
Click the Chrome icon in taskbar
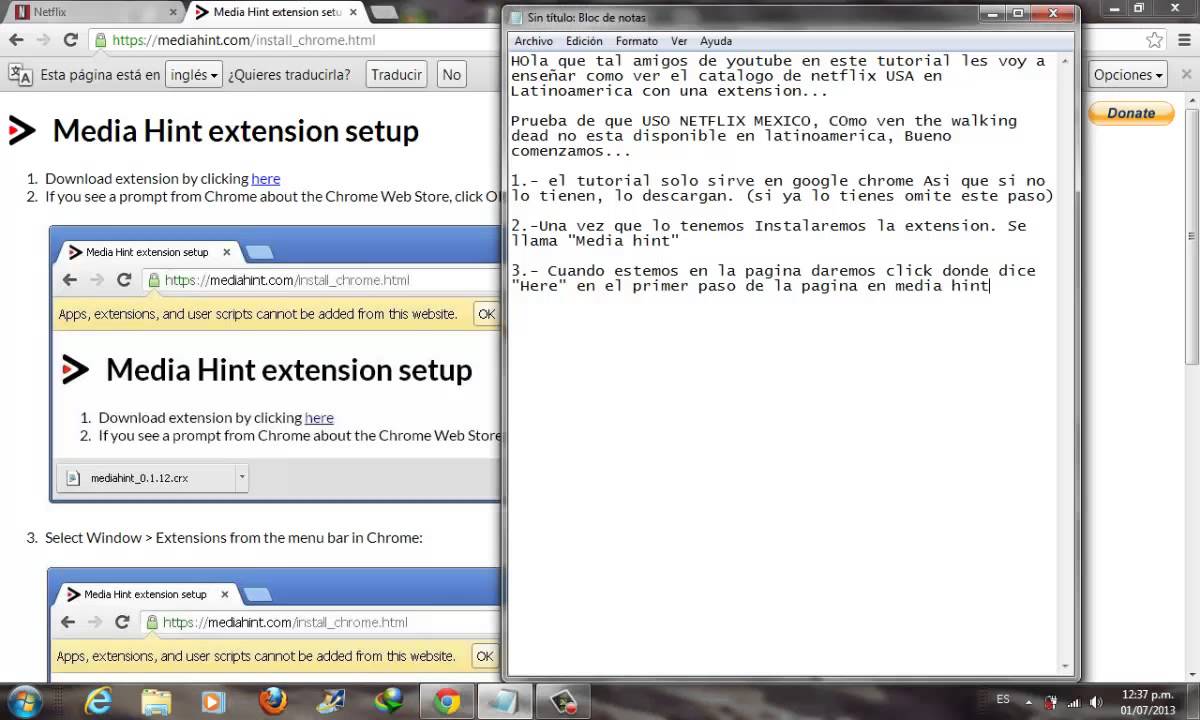click(446, 701)
